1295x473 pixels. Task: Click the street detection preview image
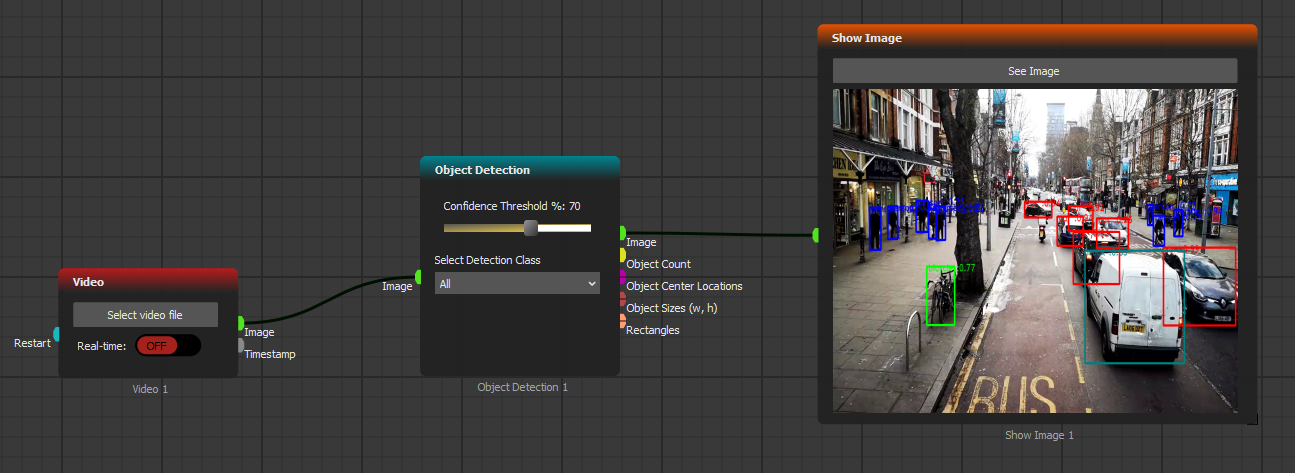[1034, 250]
